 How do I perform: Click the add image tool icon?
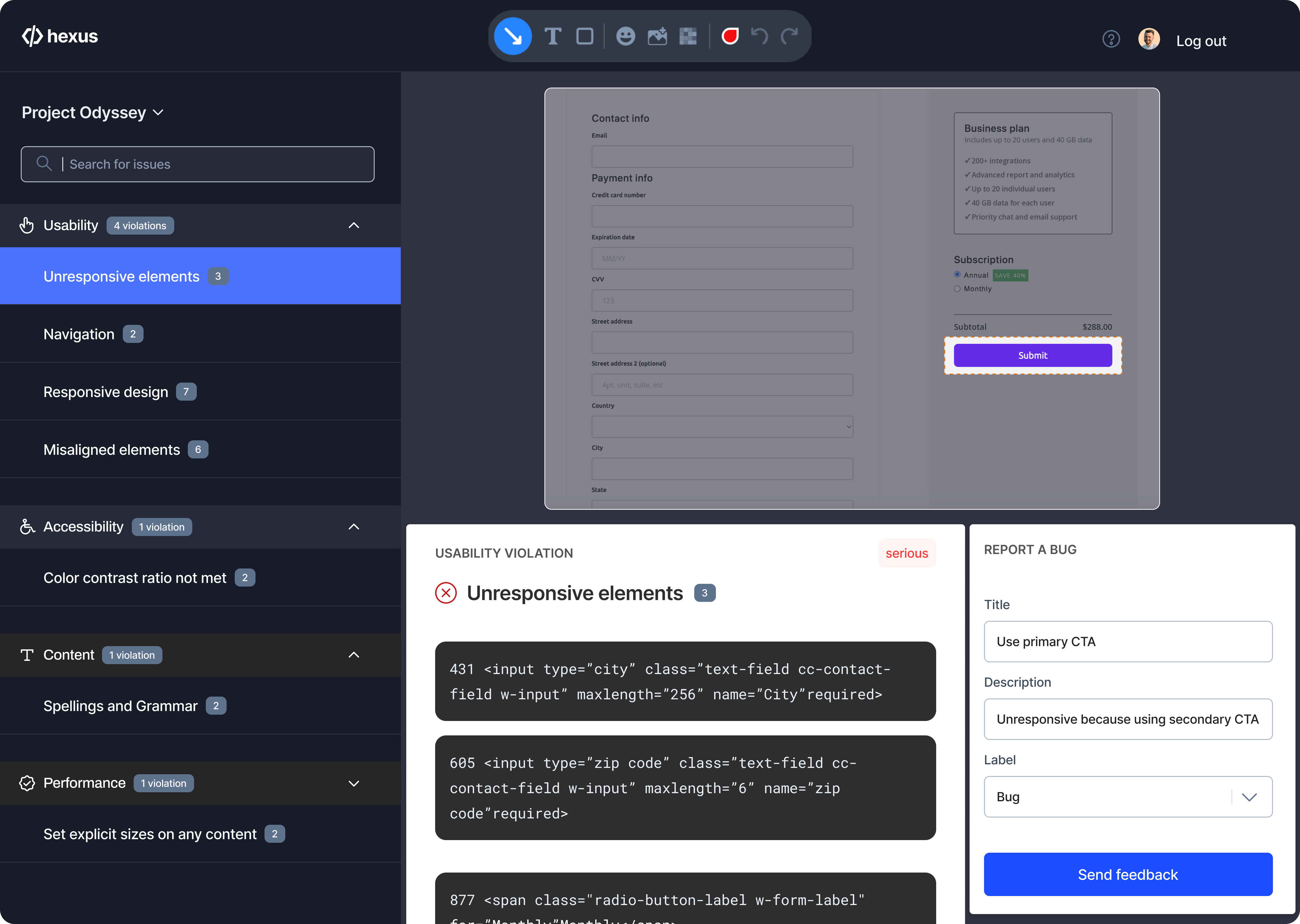click(x=658, y=36)
